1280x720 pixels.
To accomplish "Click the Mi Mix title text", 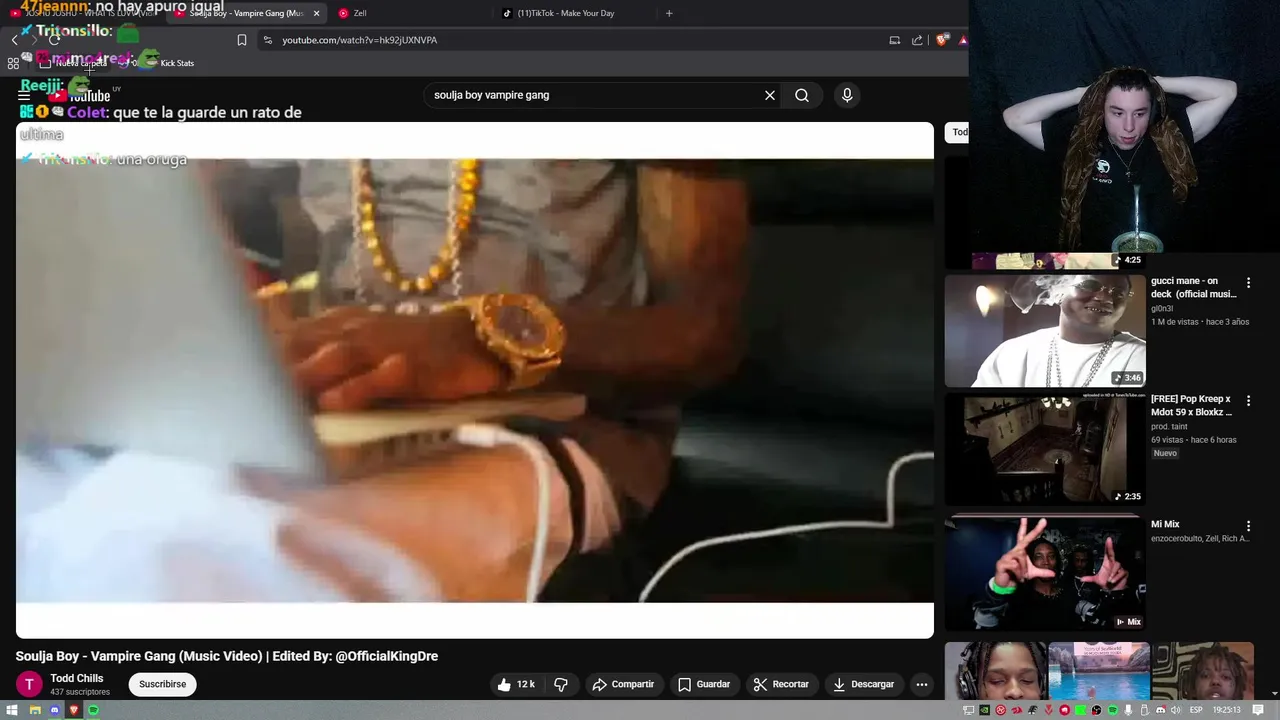I will coord(1165,524).
